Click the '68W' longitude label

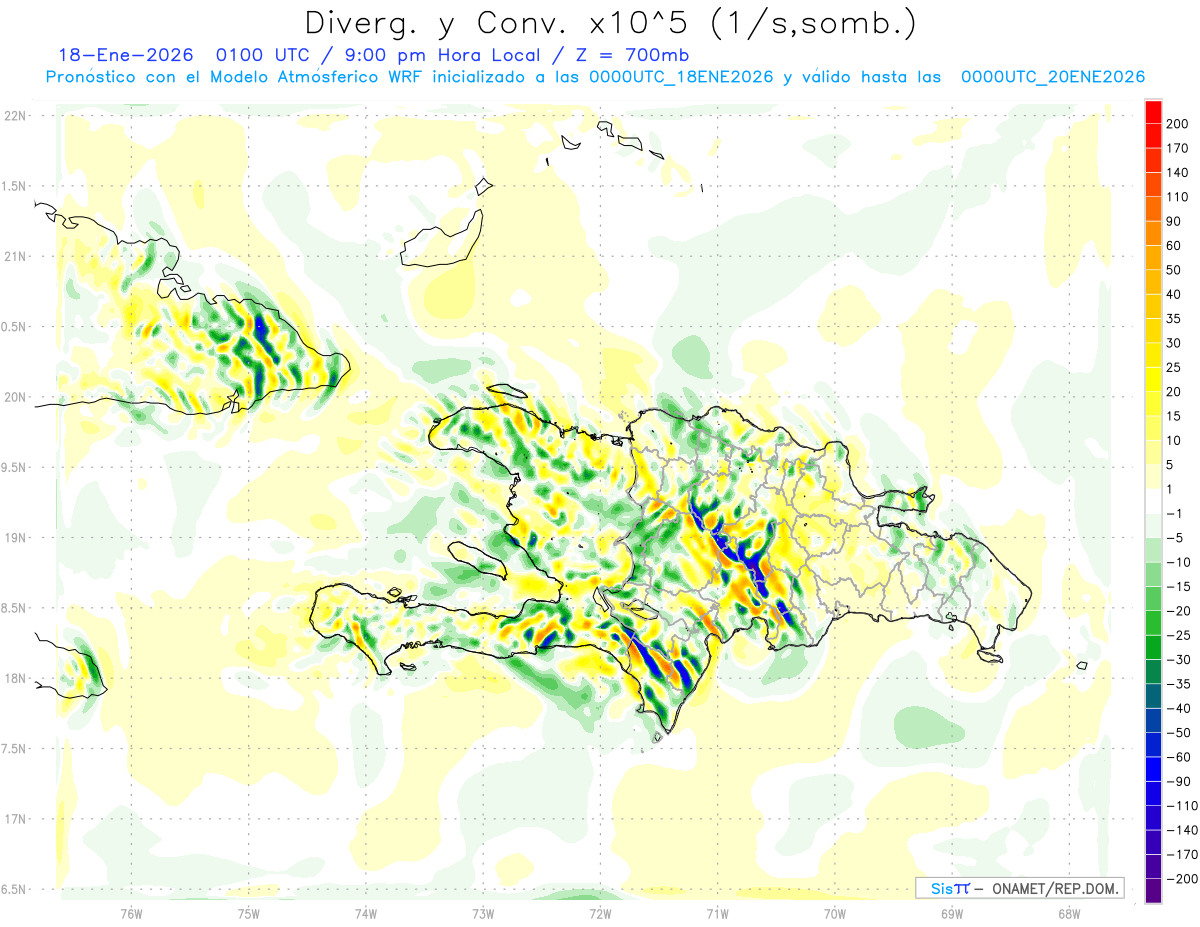pyautogui.click(x=1068, y=913)
